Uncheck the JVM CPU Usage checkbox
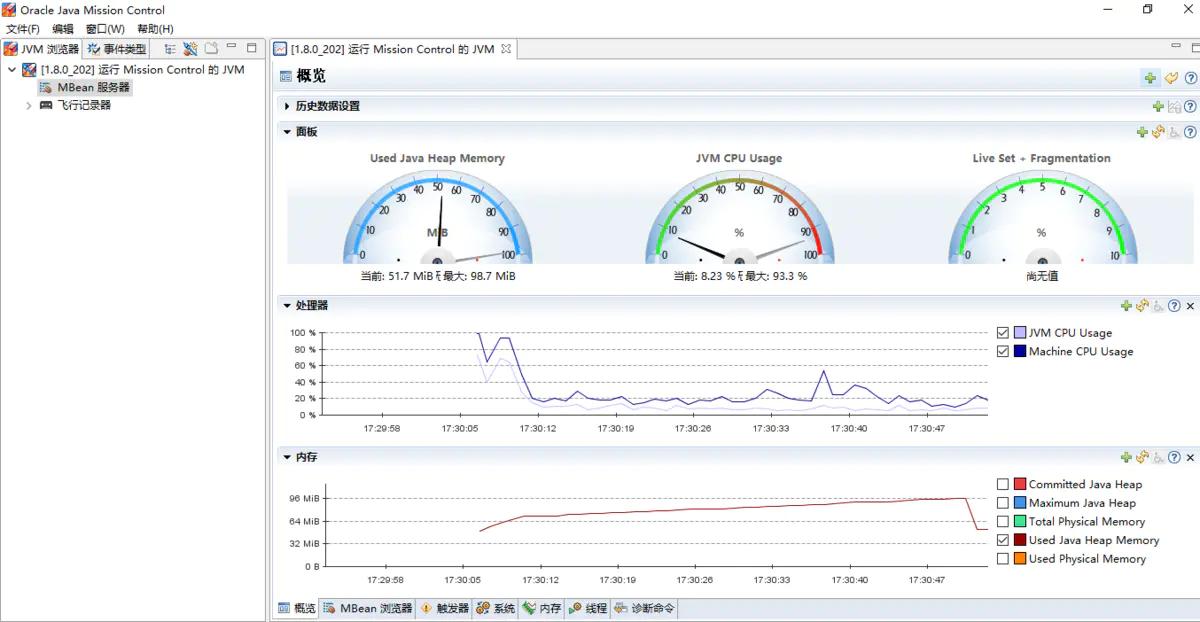This screenshot has height=622, width=1200. tap(1003, 333)
